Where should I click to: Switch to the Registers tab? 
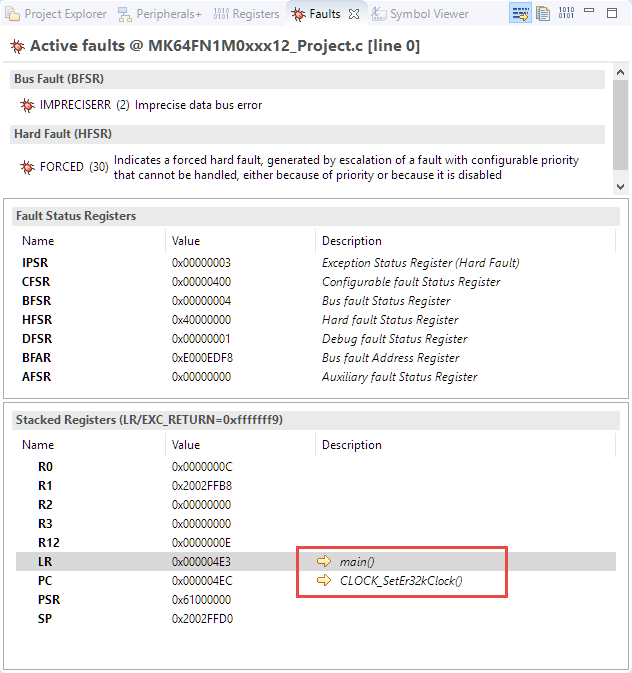[247, 14]
